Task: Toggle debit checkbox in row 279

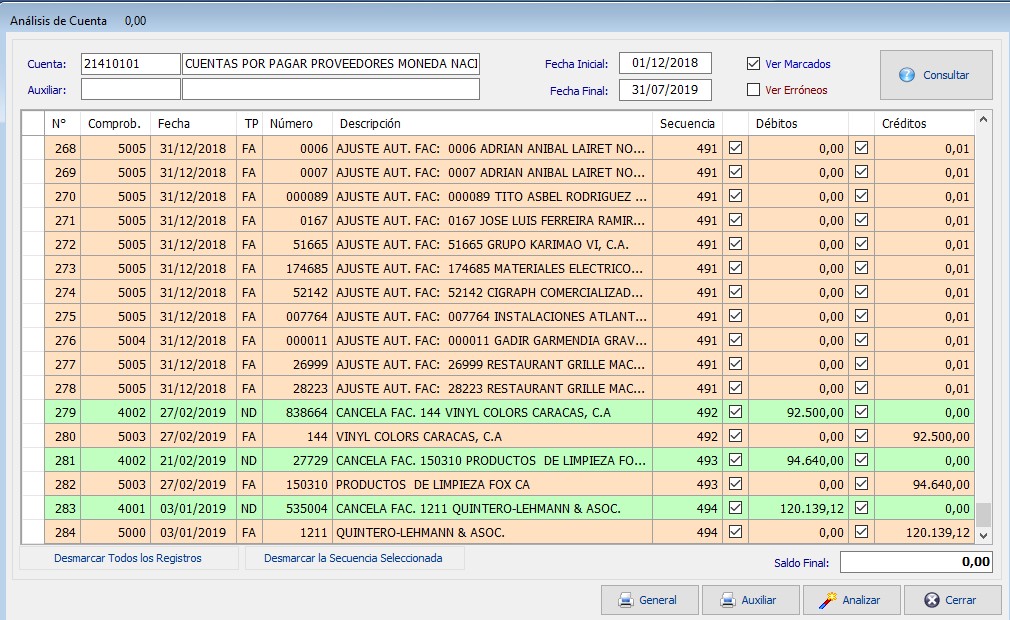Action: click(x=735, y=412)
